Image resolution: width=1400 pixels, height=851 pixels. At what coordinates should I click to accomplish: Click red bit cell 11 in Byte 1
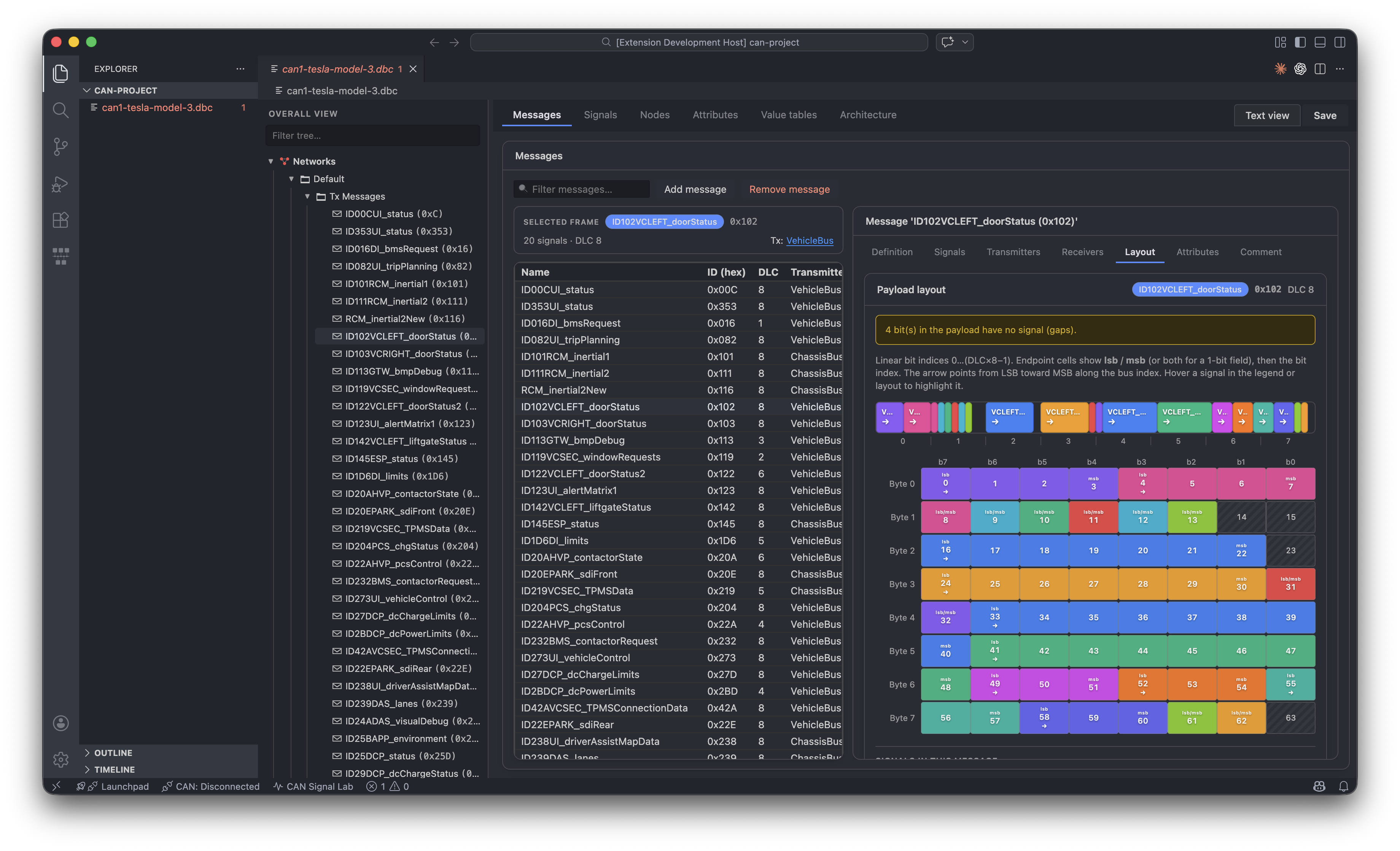point(1093,517)
